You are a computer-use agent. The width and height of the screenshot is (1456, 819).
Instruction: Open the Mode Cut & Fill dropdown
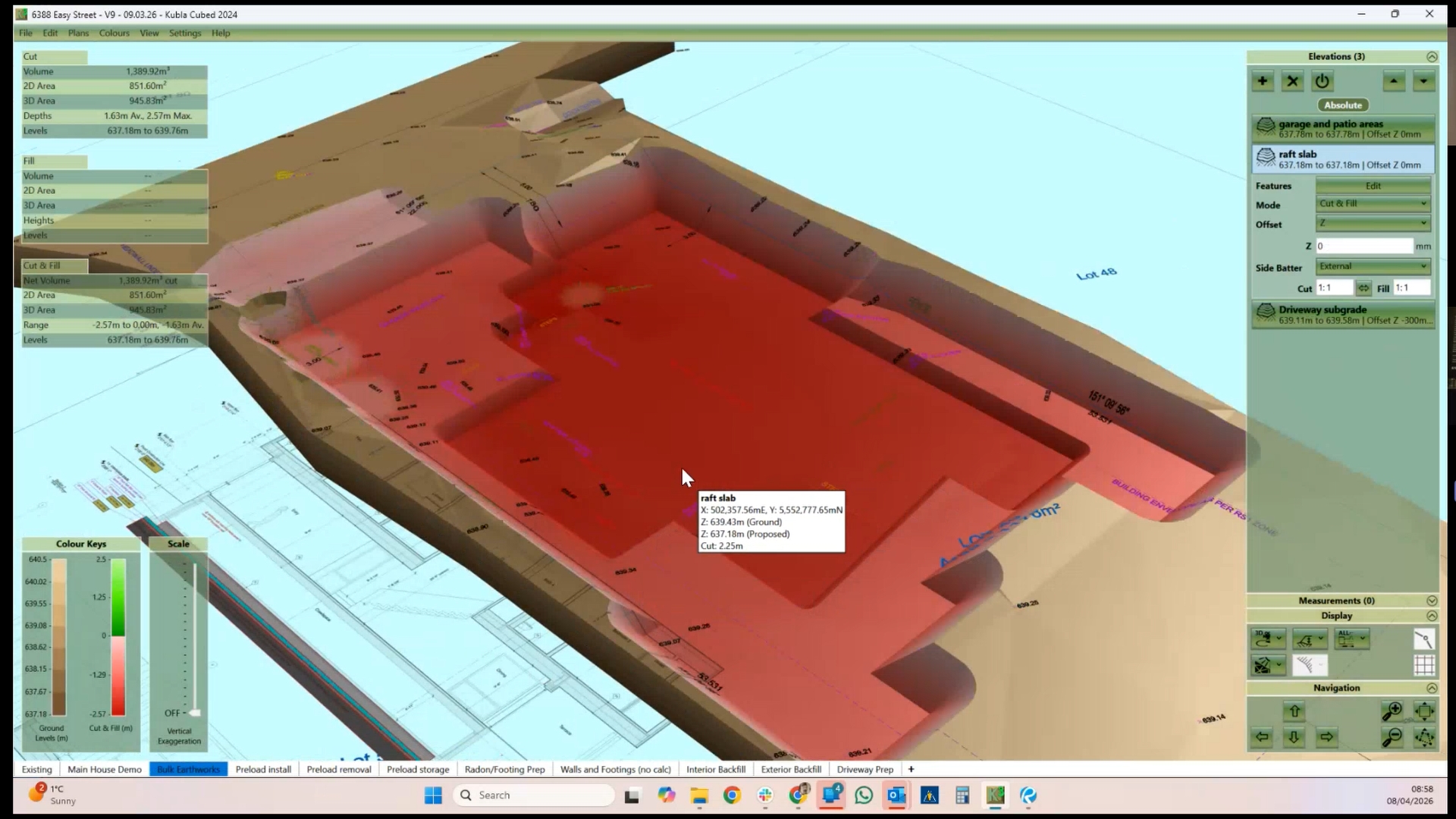coord(1373,204)
